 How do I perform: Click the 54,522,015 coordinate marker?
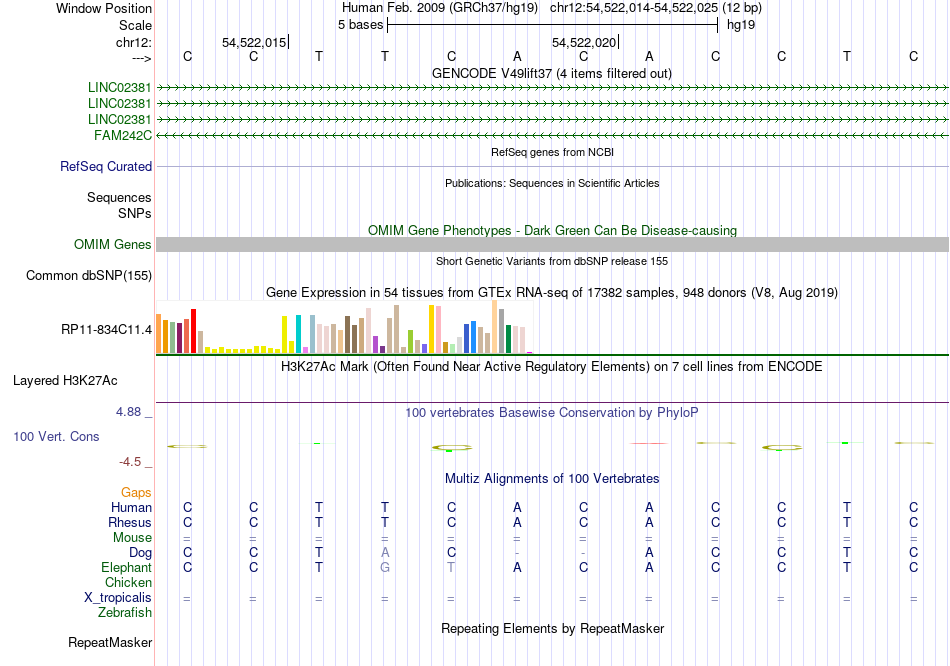click(254, 42)
